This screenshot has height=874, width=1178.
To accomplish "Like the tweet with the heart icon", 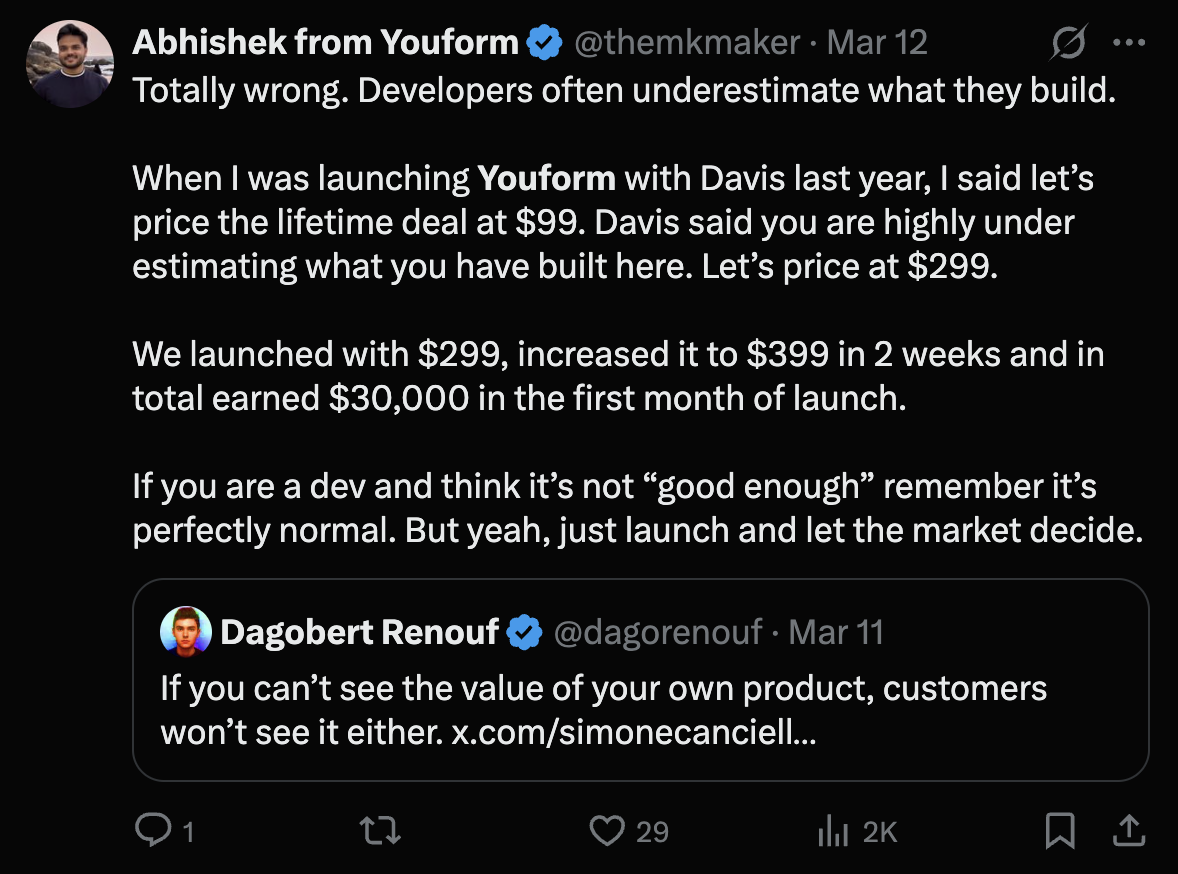I will pos(606,830).
